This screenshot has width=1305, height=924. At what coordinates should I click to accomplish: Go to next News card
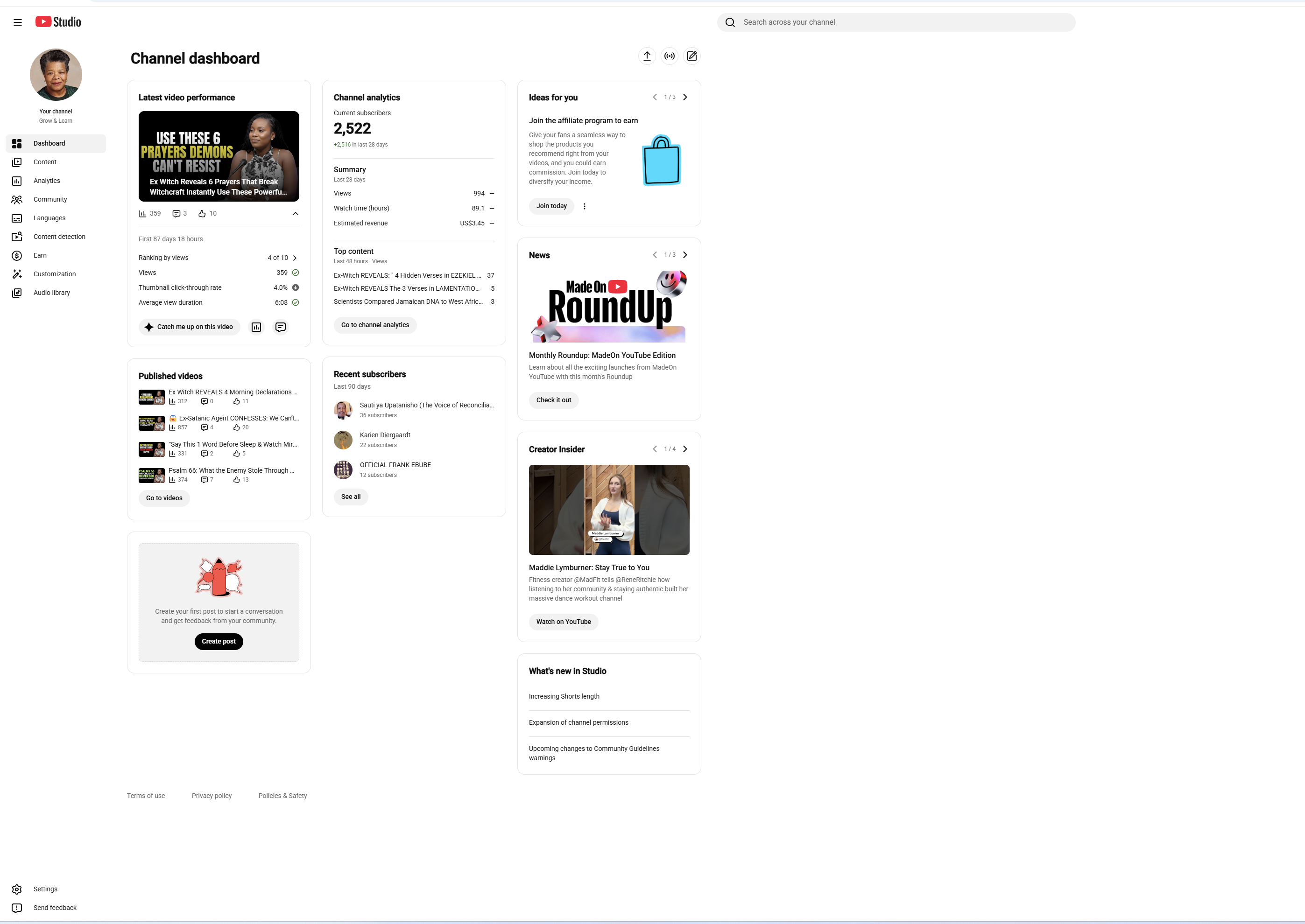click(685, 255)
